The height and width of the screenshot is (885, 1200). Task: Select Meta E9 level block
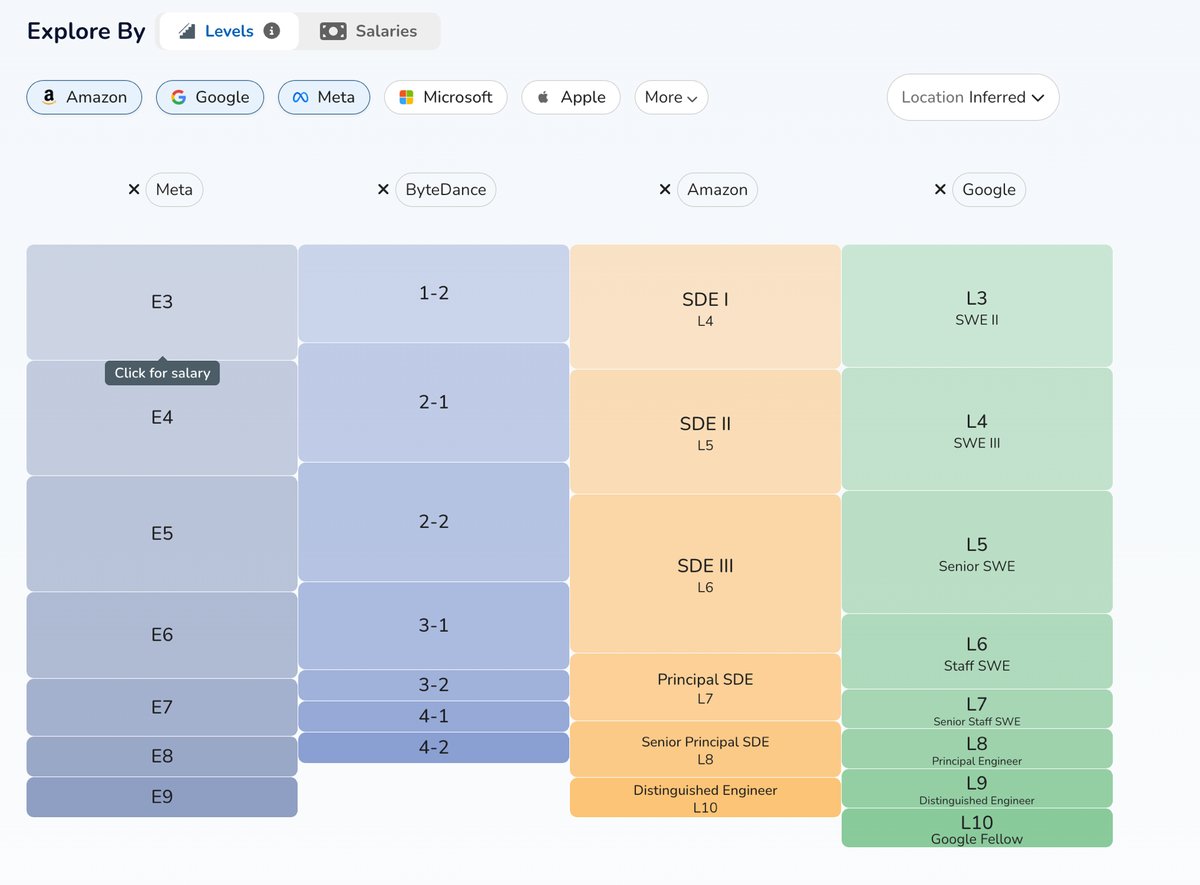[162, 797]
